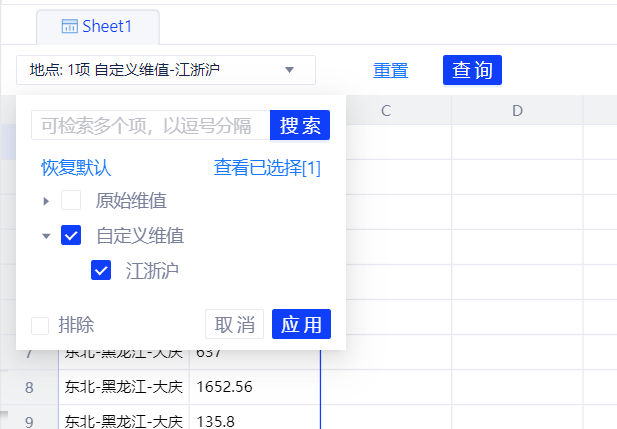Select column D header
The image size is (617, 429).
click(517, 111)
